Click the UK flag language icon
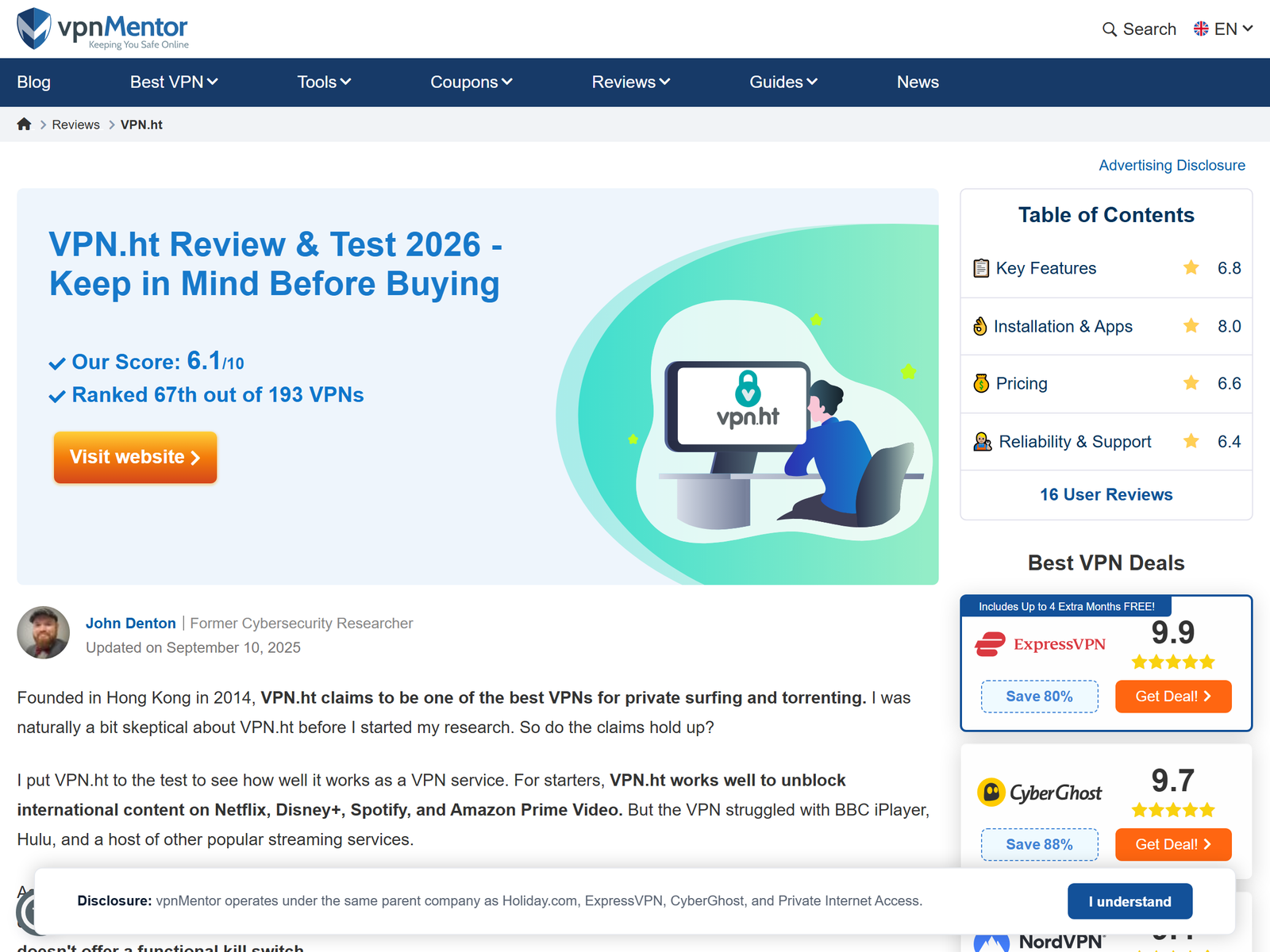 1201,29
